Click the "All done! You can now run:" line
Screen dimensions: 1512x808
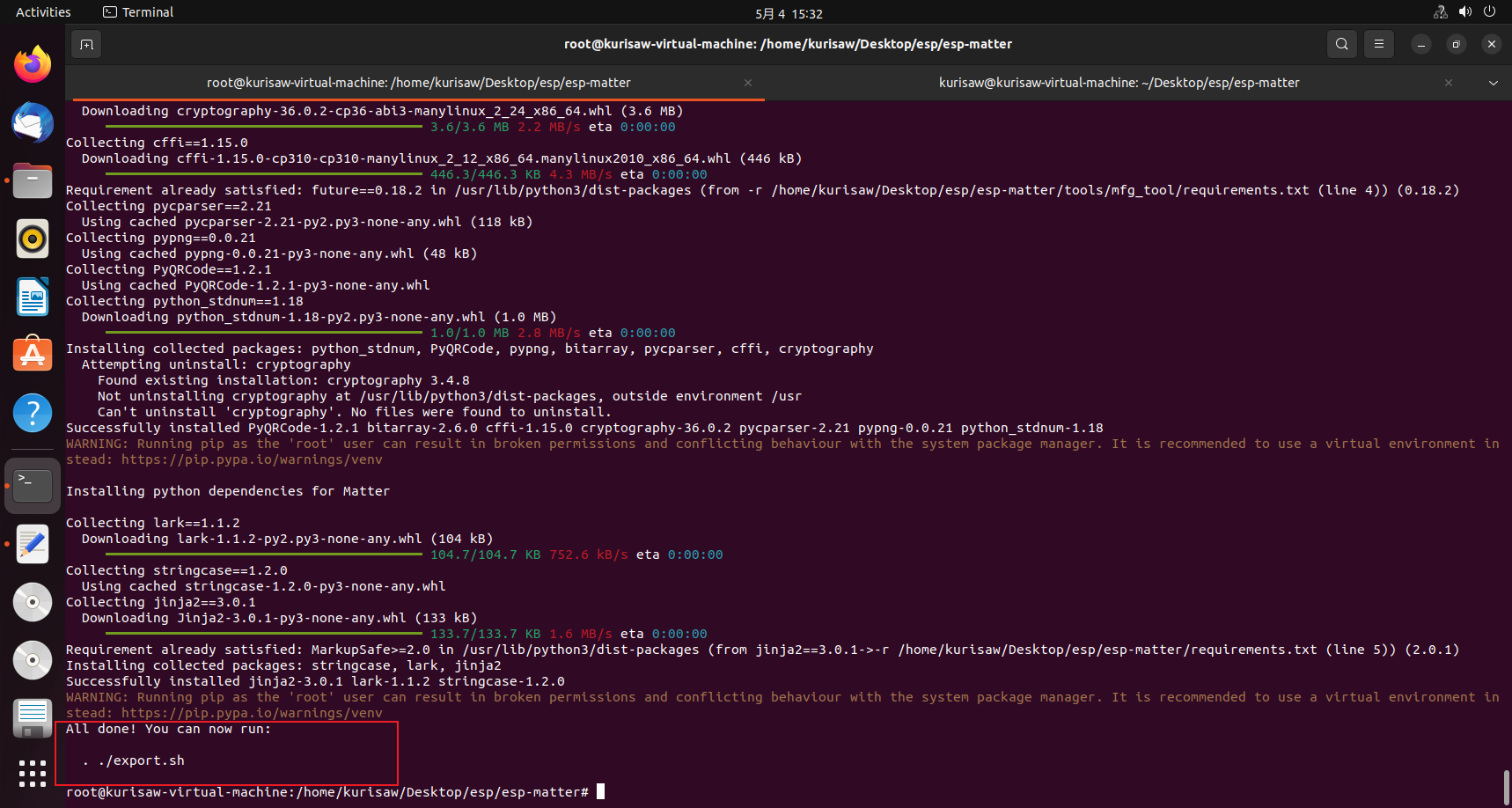coord(168,729)
